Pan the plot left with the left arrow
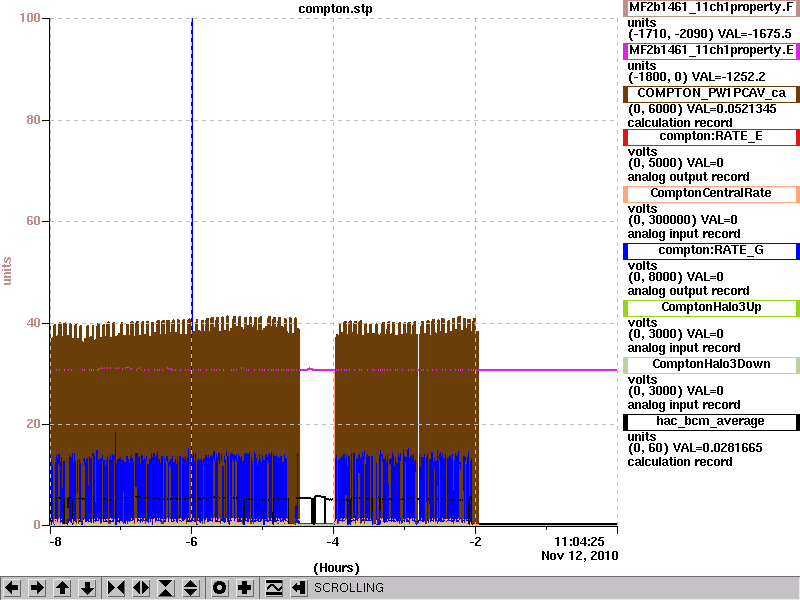Screen dimensions: 800x600 pyautogui.click(x=12, y=588)
